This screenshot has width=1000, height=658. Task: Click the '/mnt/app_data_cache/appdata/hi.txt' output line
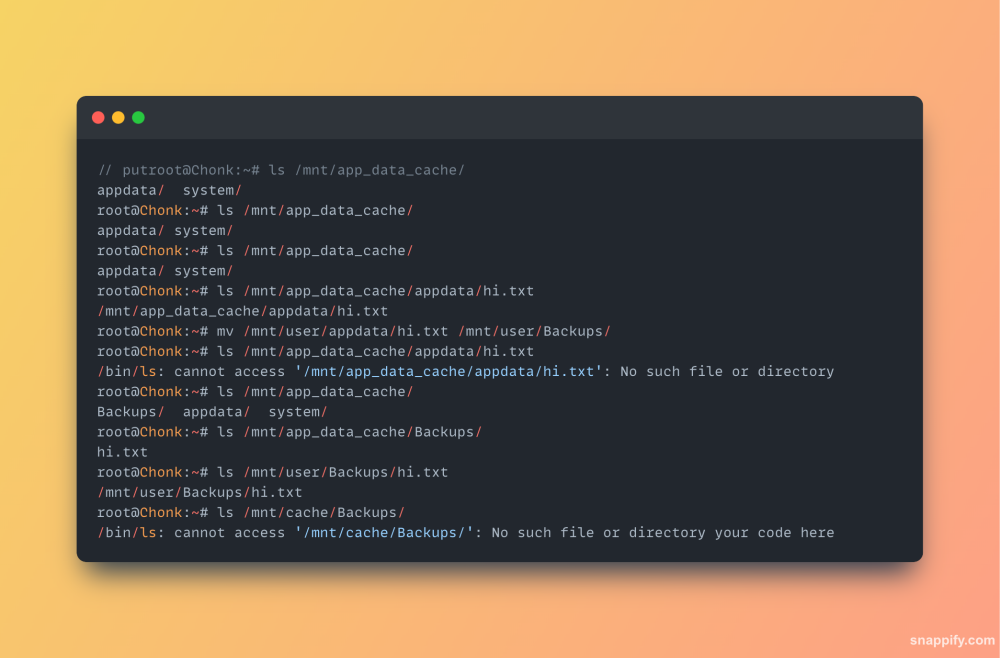point(242,311)
